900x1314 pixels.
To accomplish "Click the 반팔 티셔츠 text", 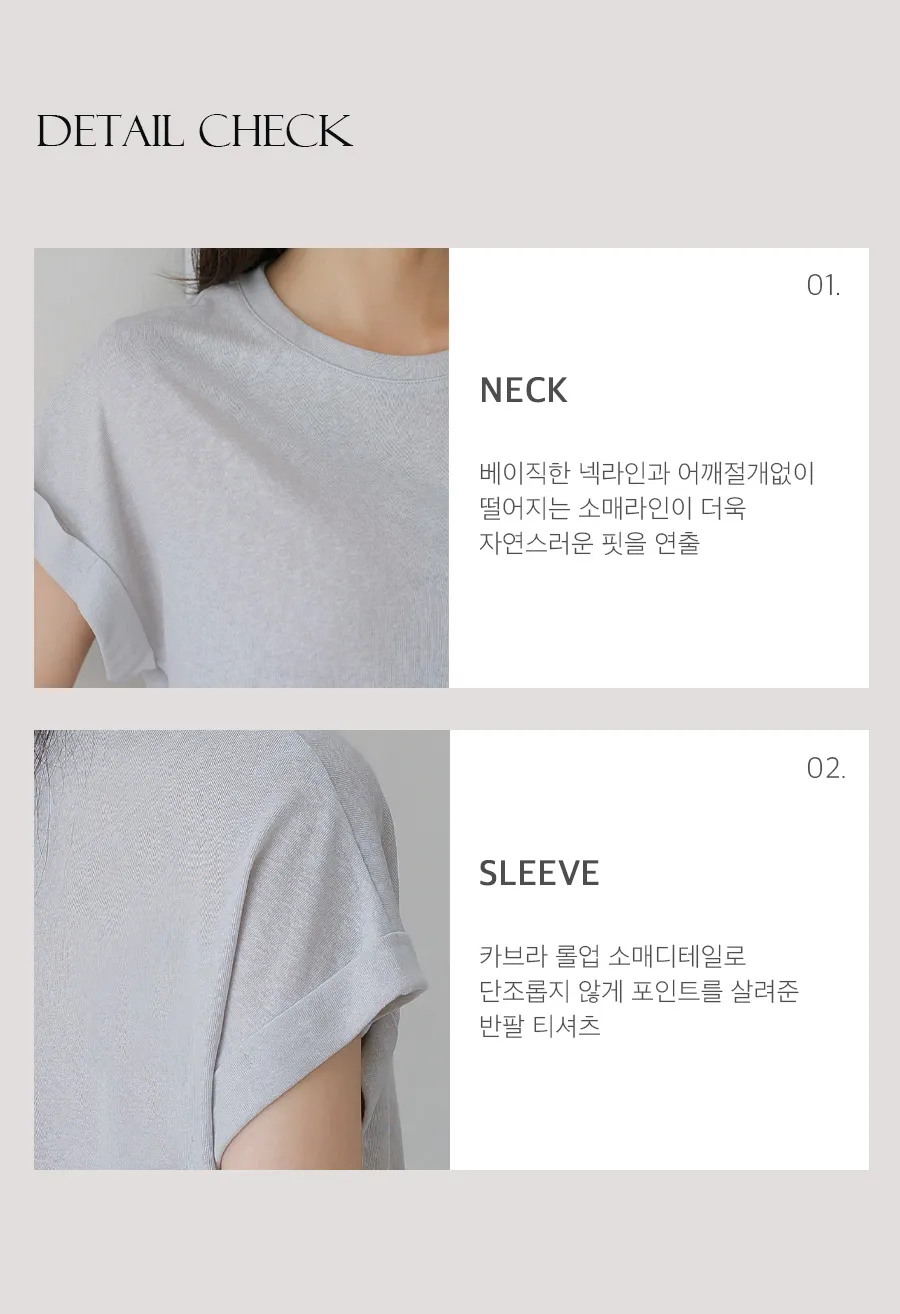I will pyautogui.click(x=540, y=1027).
